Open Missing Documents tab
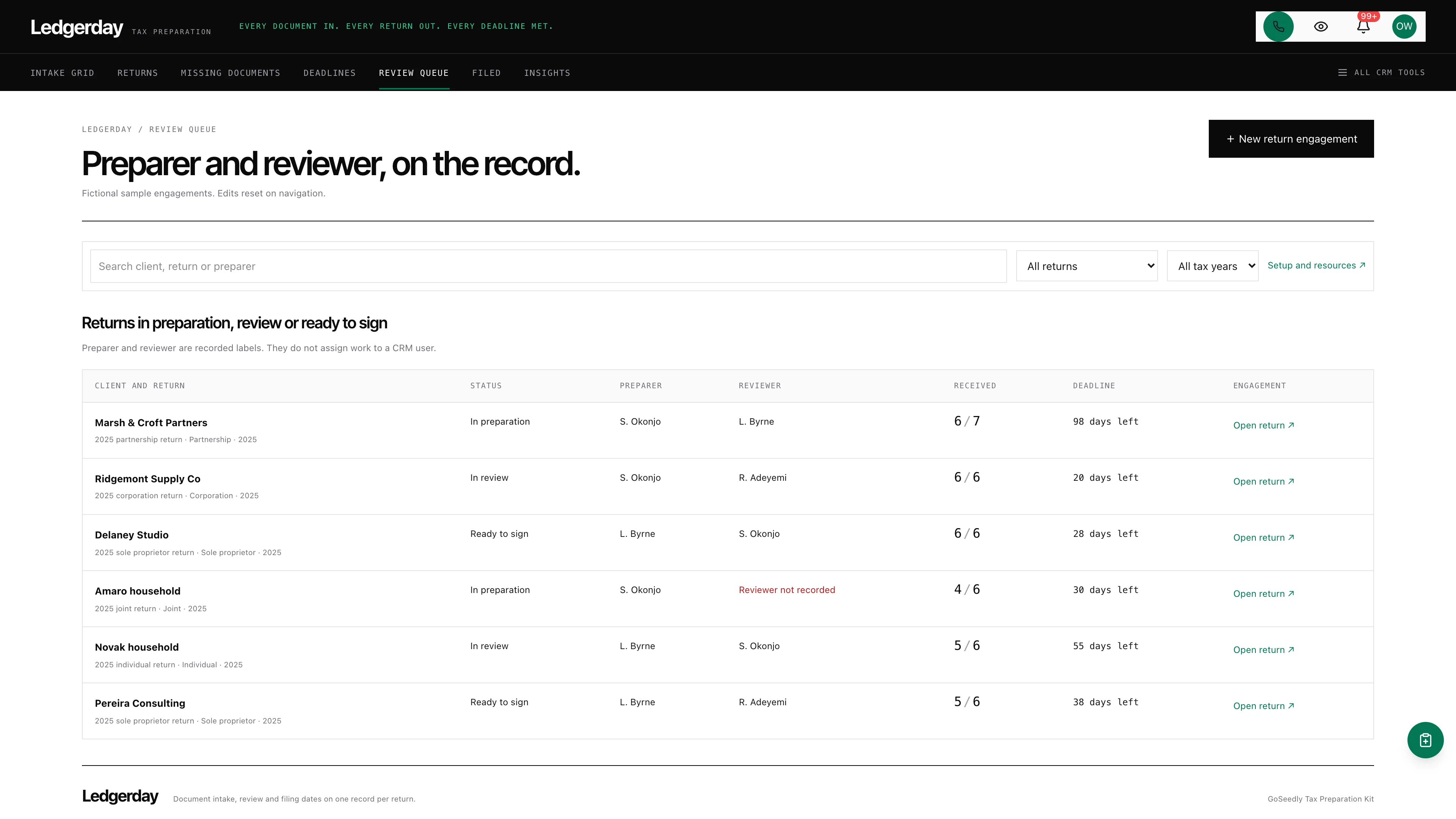The image size is (1456, 819). pos(231,73)
